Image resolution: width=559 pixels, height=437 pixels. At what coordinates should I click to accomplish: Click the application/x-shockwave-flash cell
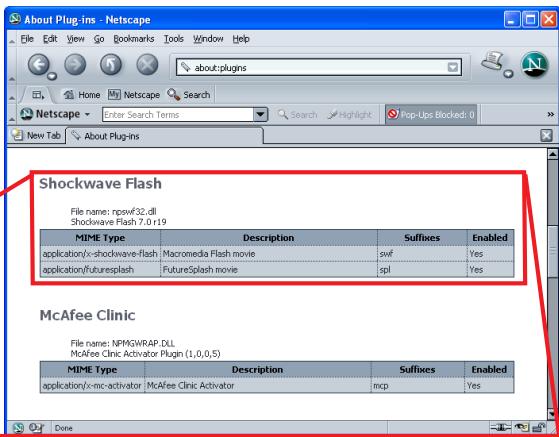point(100,254)
